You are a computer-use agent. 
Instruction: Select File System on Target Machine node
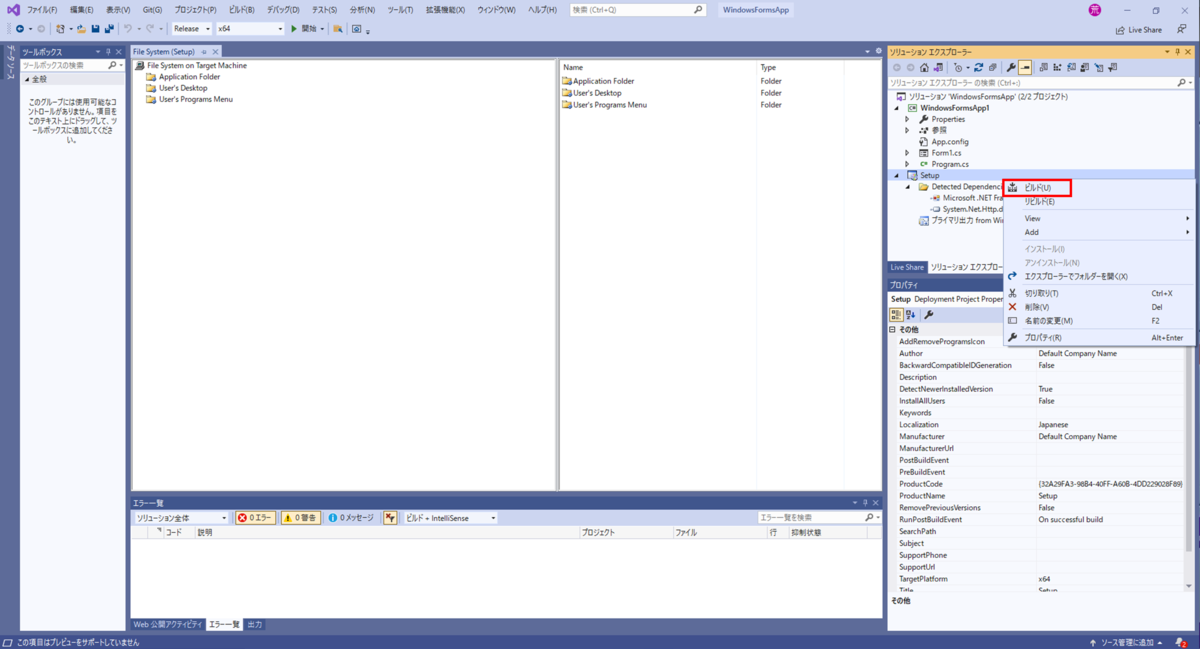coord(196,66)
